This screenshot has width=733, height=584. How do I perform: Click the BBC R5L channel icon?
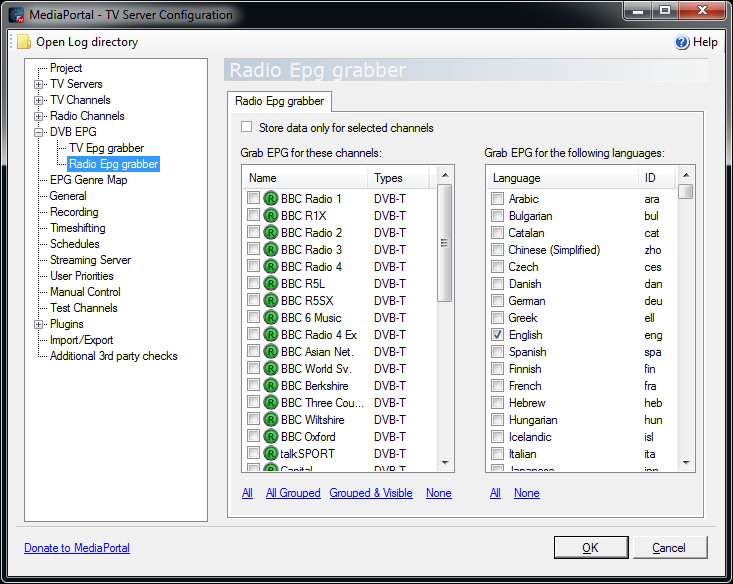[x=271, y=283]
